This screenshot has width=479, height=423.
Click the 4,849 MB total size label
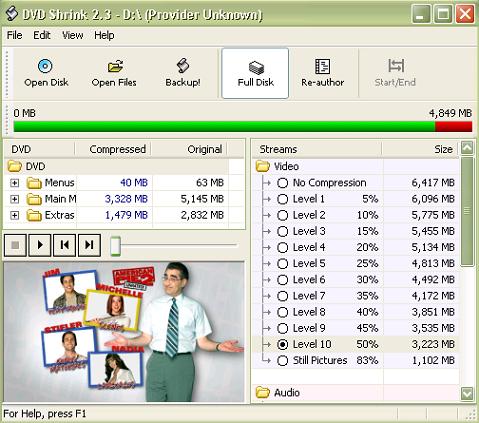pos(450,113)
